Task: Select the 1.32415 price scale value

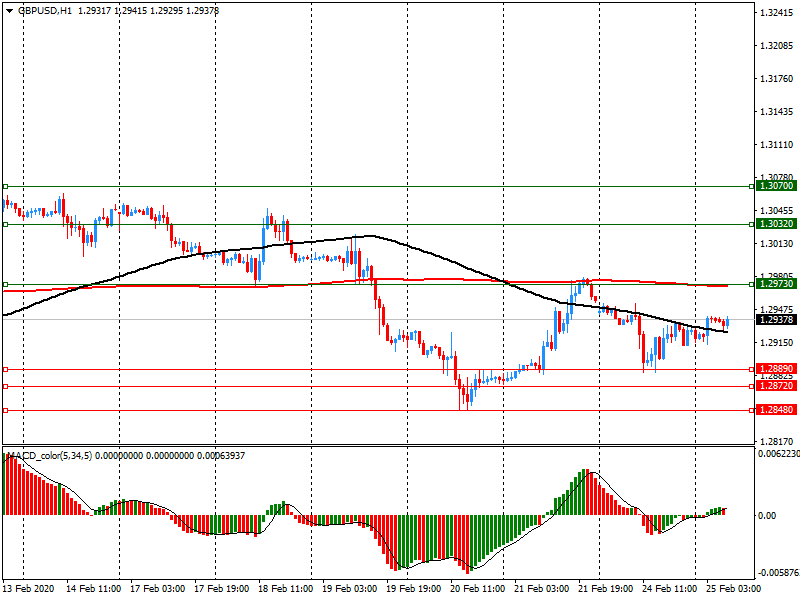Action: coord(777,13)
